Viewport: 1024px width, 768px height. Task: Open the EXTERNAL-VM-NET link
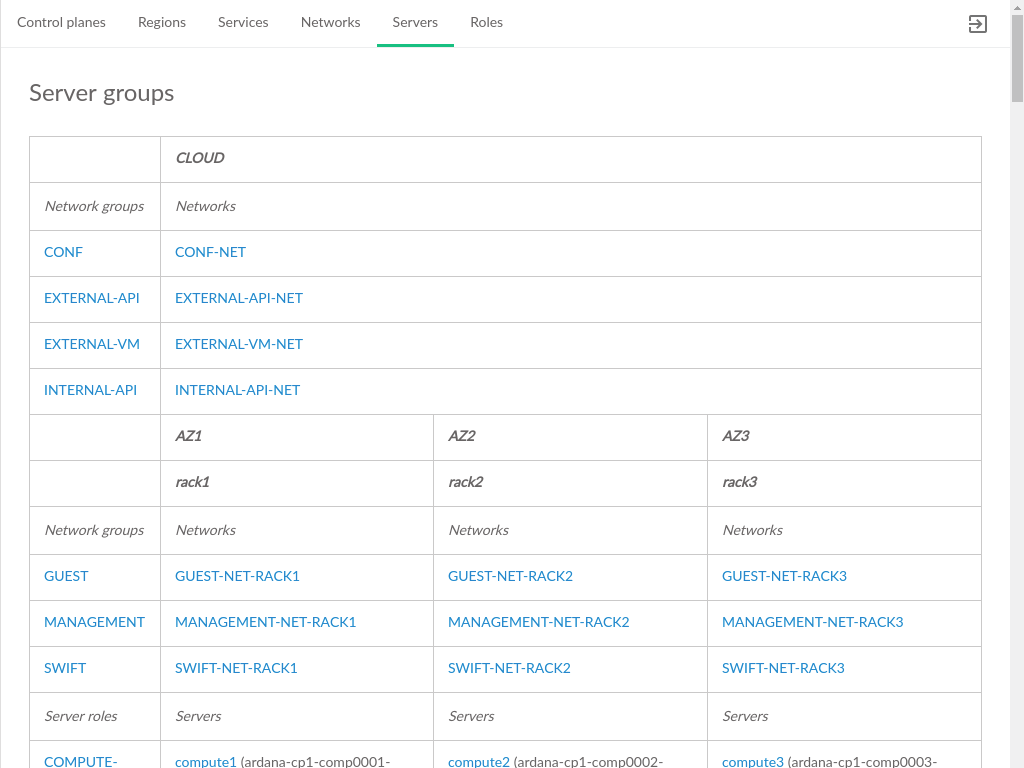(238, 344)
